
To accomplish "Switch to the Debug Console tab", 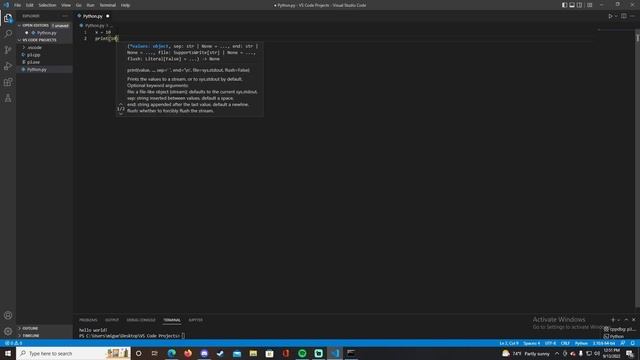I will click(141, 320).
